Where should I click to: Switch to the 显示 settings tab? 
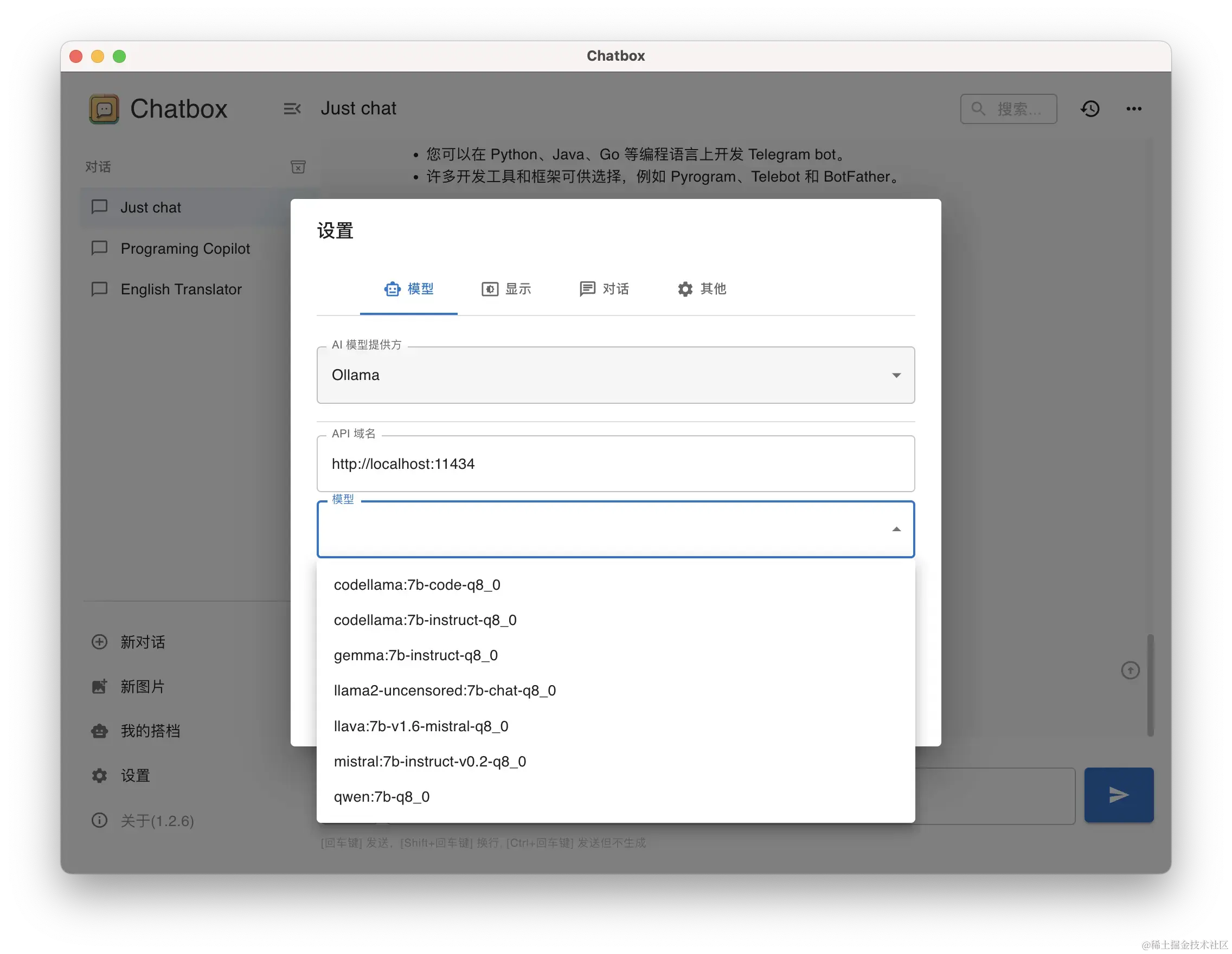pyautogui.click(x=506, y=289)
